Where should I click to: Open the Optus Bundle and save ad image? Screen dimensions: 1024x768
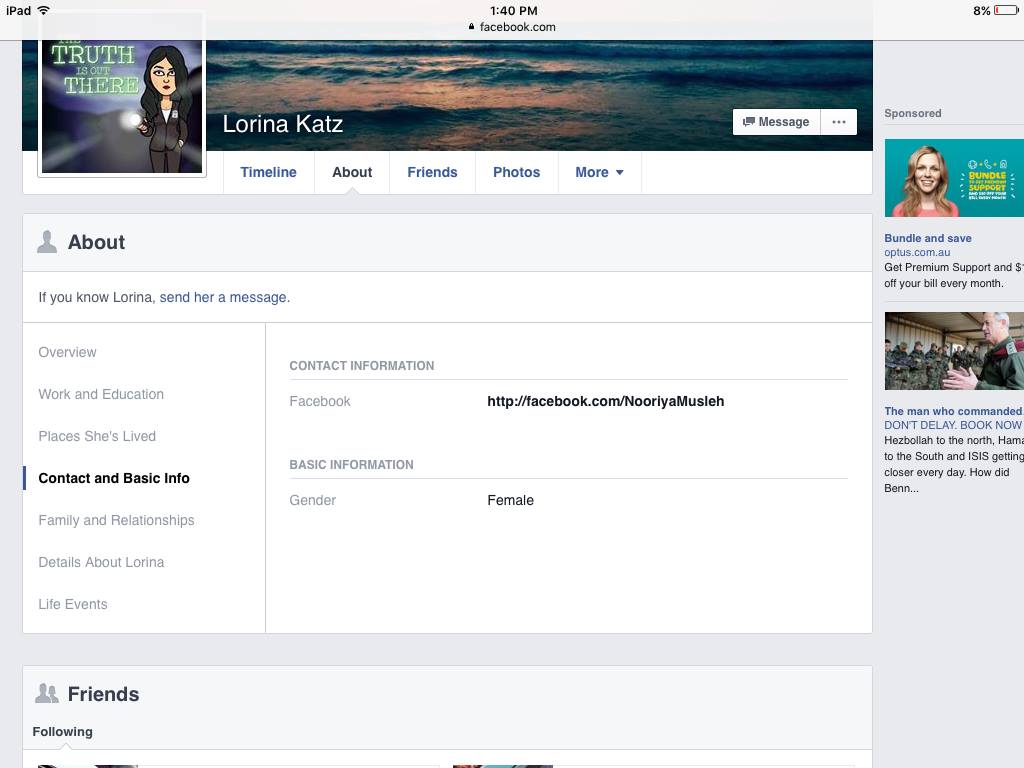pos(954,178)
